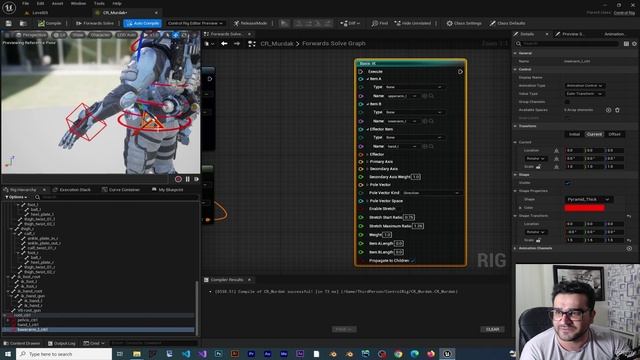This screenshot has width=640, height=360.
Task: Open the Edit menu
Action: (x=40, y=3)
